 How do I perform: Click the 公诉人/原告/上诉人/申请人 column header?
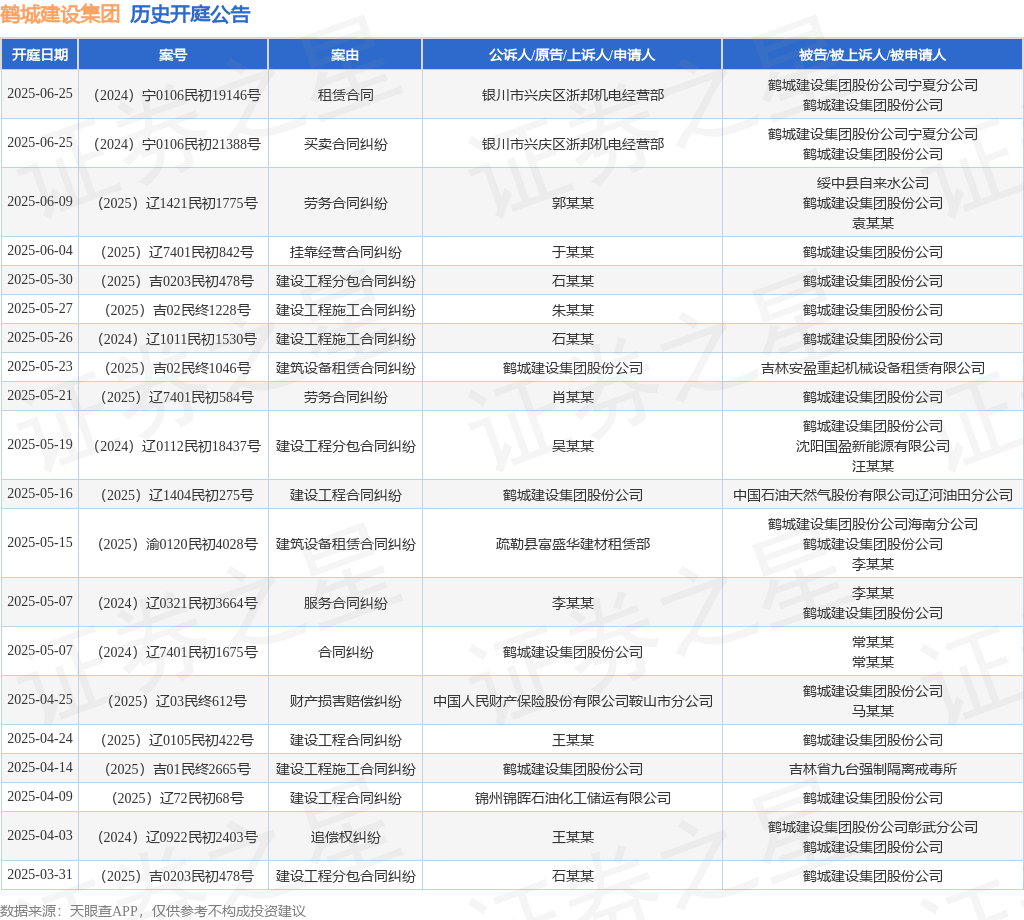coord(572,55)
